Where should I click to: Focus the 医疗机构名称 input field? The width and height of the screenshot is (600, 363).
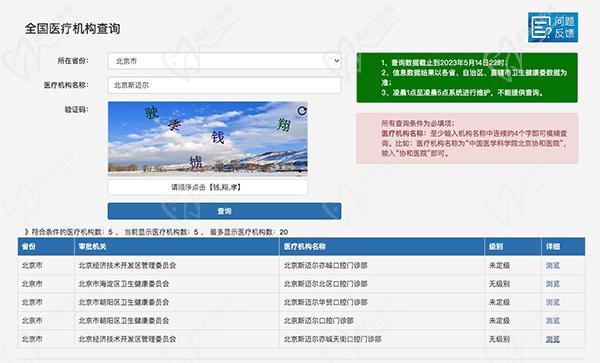[x=224, y=85]
